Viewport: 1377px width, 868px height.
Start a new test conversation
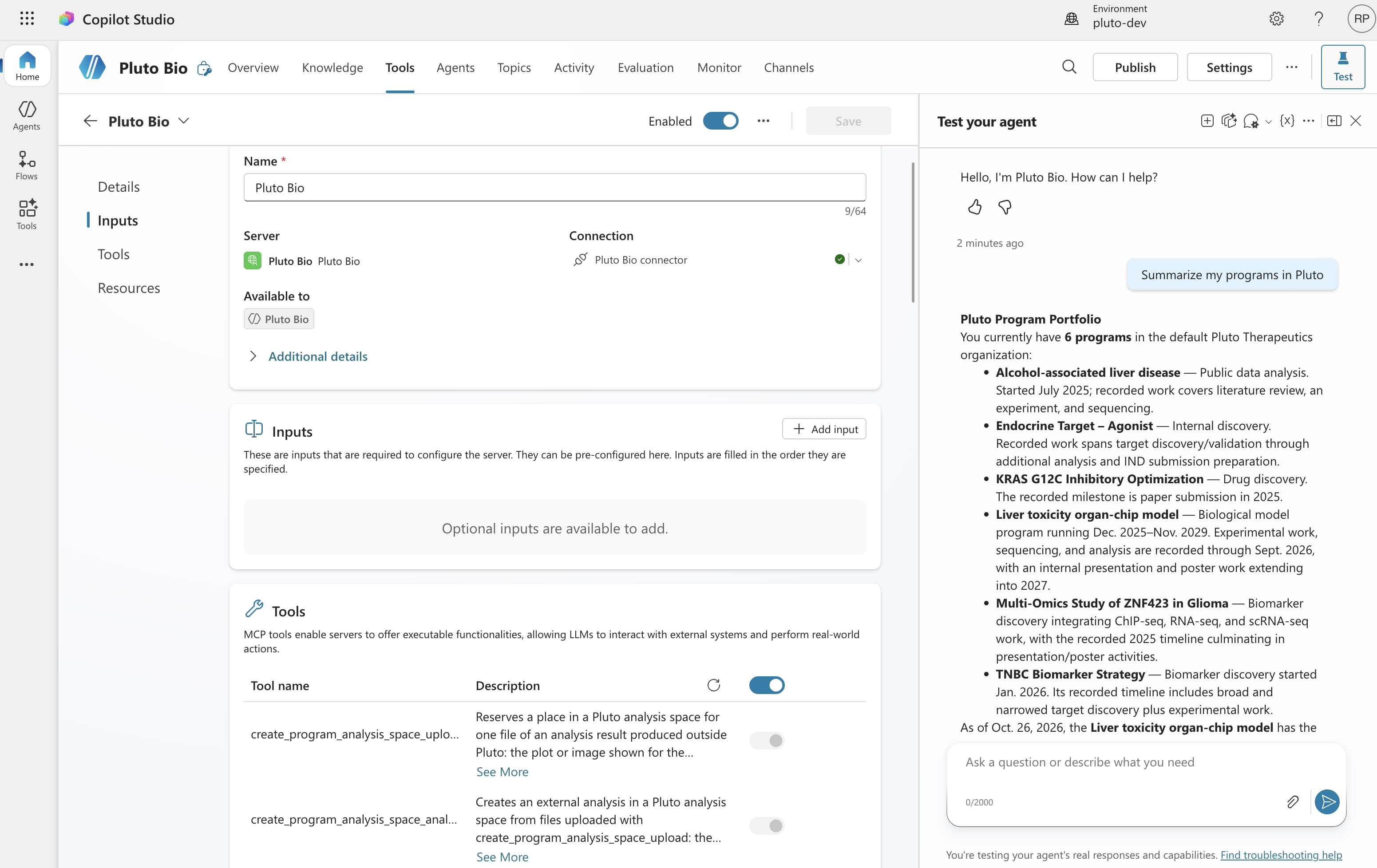click(1207, 121)
